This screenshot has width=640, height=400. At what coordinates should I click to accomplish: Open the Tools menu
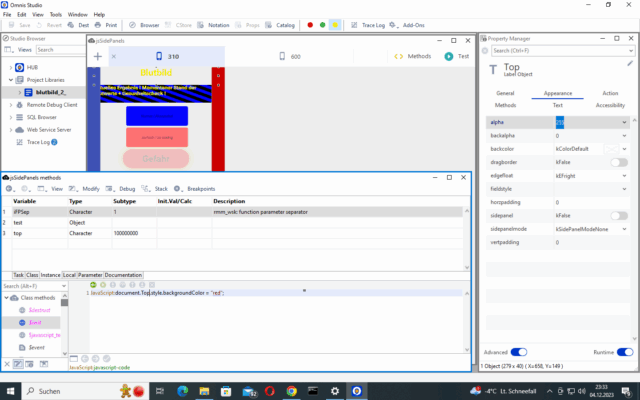pyautogui.click(x=56, y=15)
